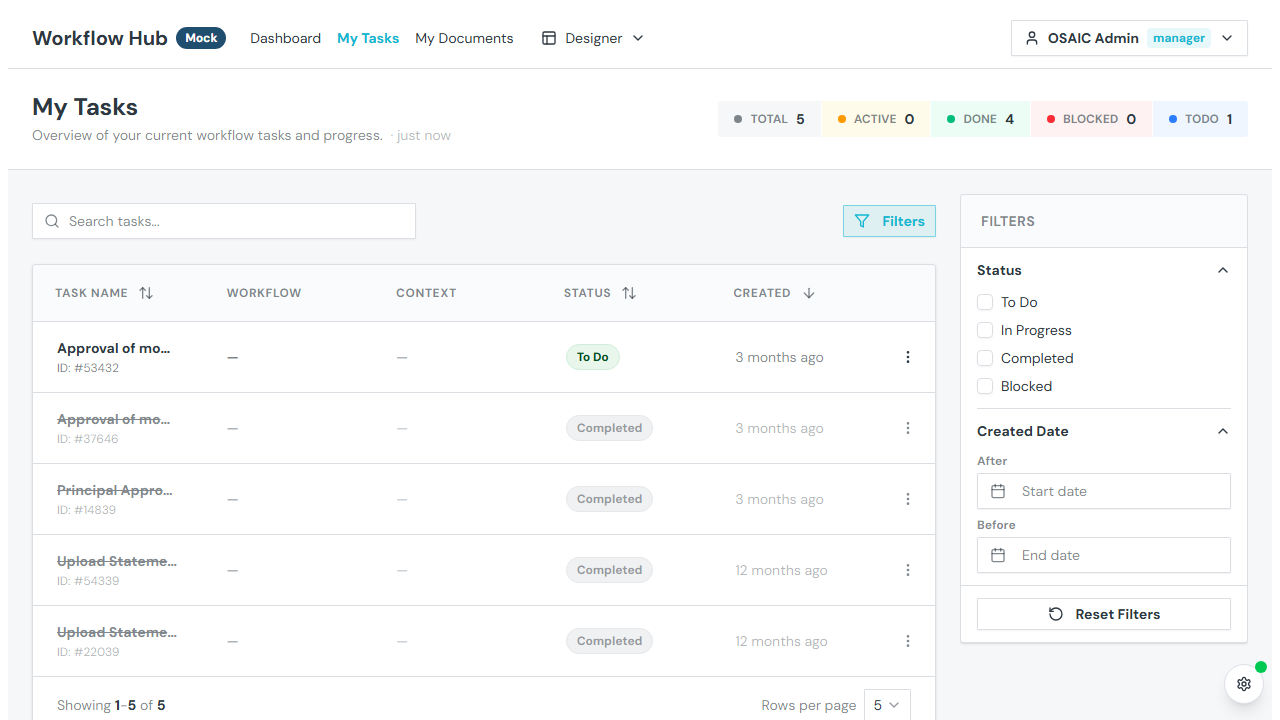Open the My Documents page
The height and width of the screenshot is (720, 1280).
click(464, 38)
